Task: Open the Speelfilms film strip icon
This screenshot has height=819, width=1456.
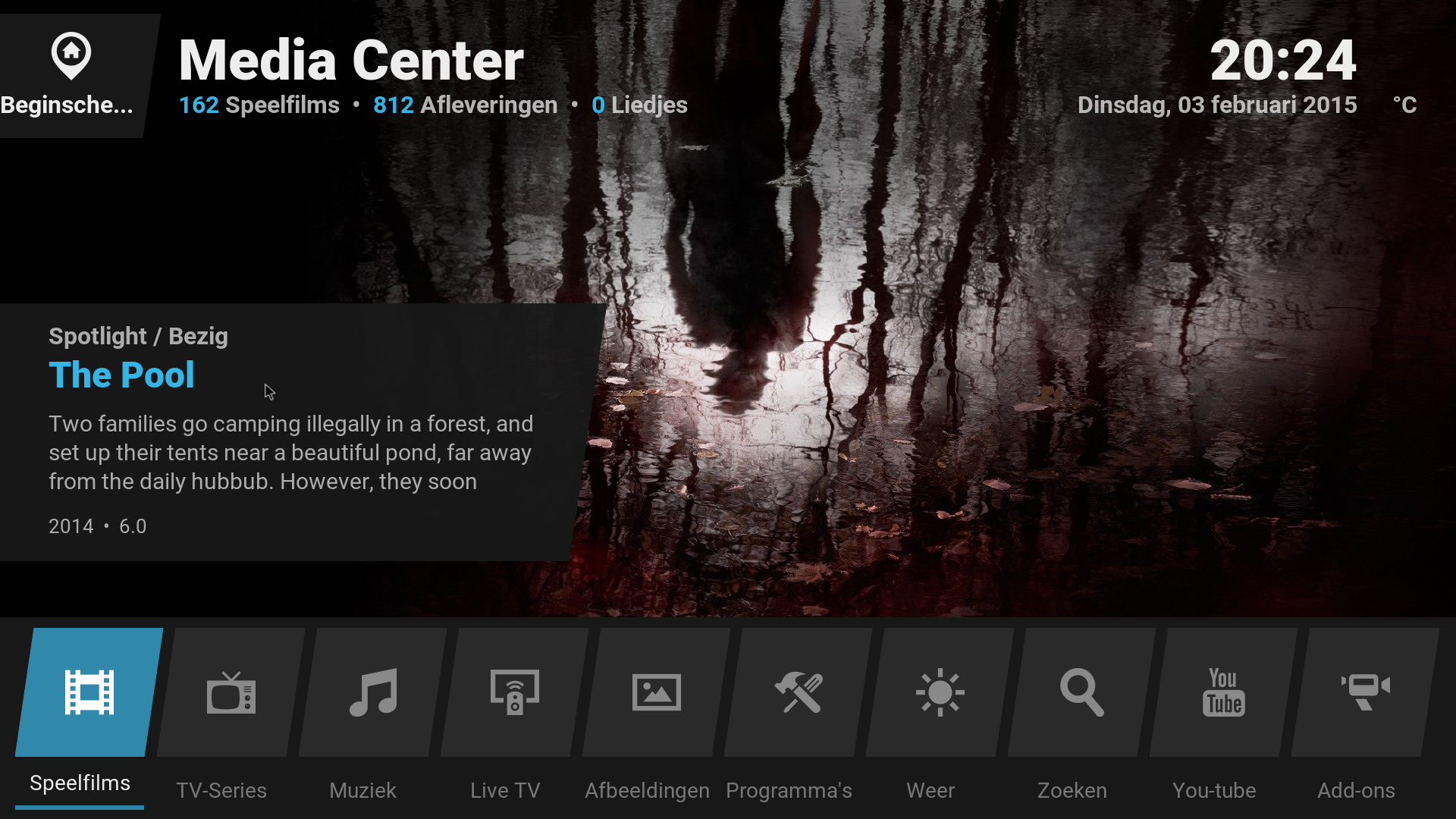Action: [89, 692]
